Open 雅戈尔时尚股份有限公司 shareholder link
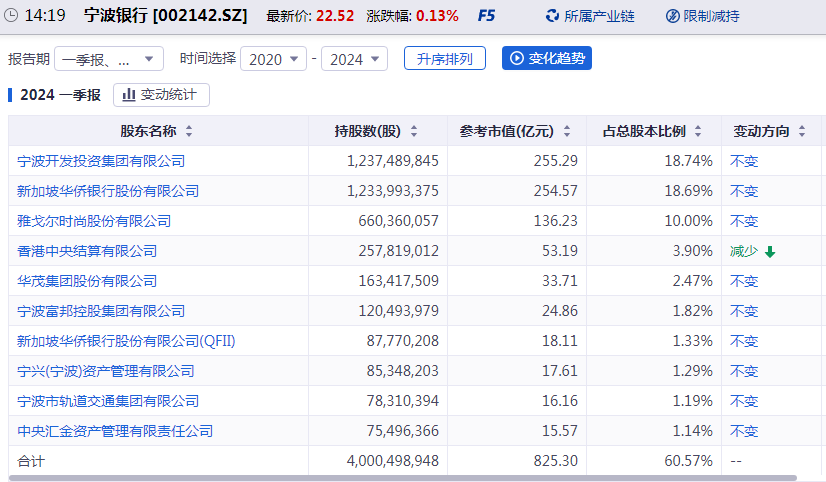826x482 pixels. click(94, 221)
